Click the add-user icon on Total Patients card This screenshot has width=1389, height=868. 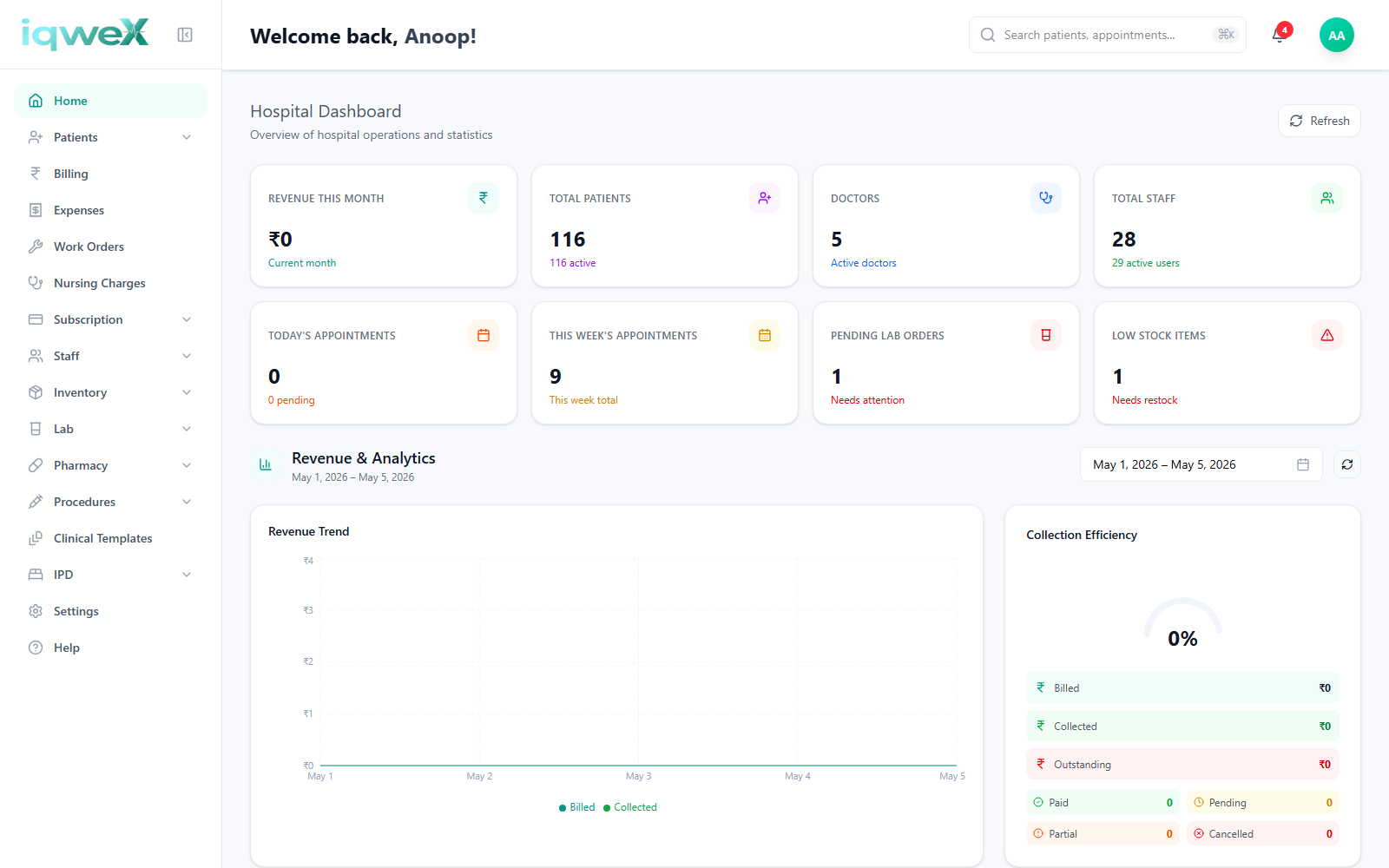pyautogui.click(x=765, y=198)
